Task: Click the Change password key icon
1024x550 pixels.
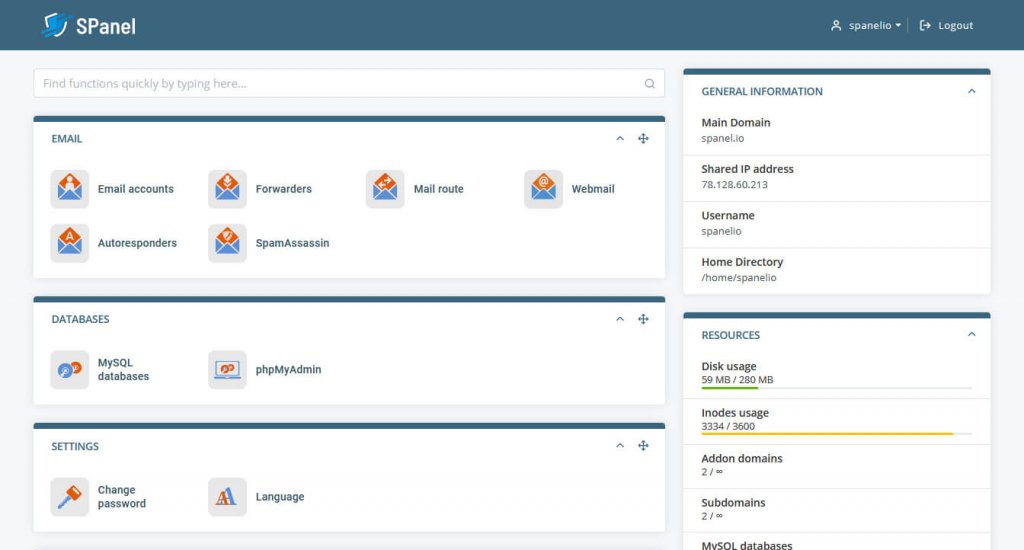Action: click(x=70, y=497)
